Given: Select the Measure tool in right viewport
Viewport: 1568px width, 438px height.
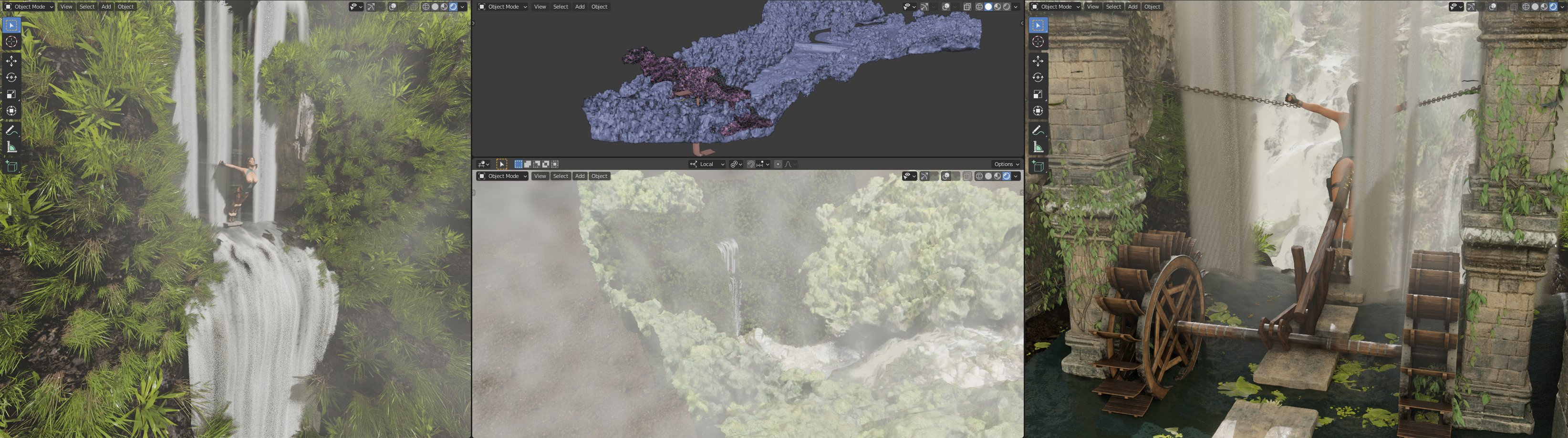Looking at the screenshot, I should [x=1038, y=147].
